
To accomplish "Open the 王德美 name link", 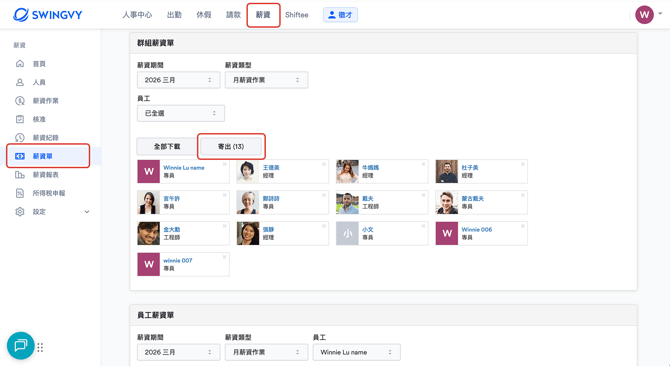I will pos(271,168).
